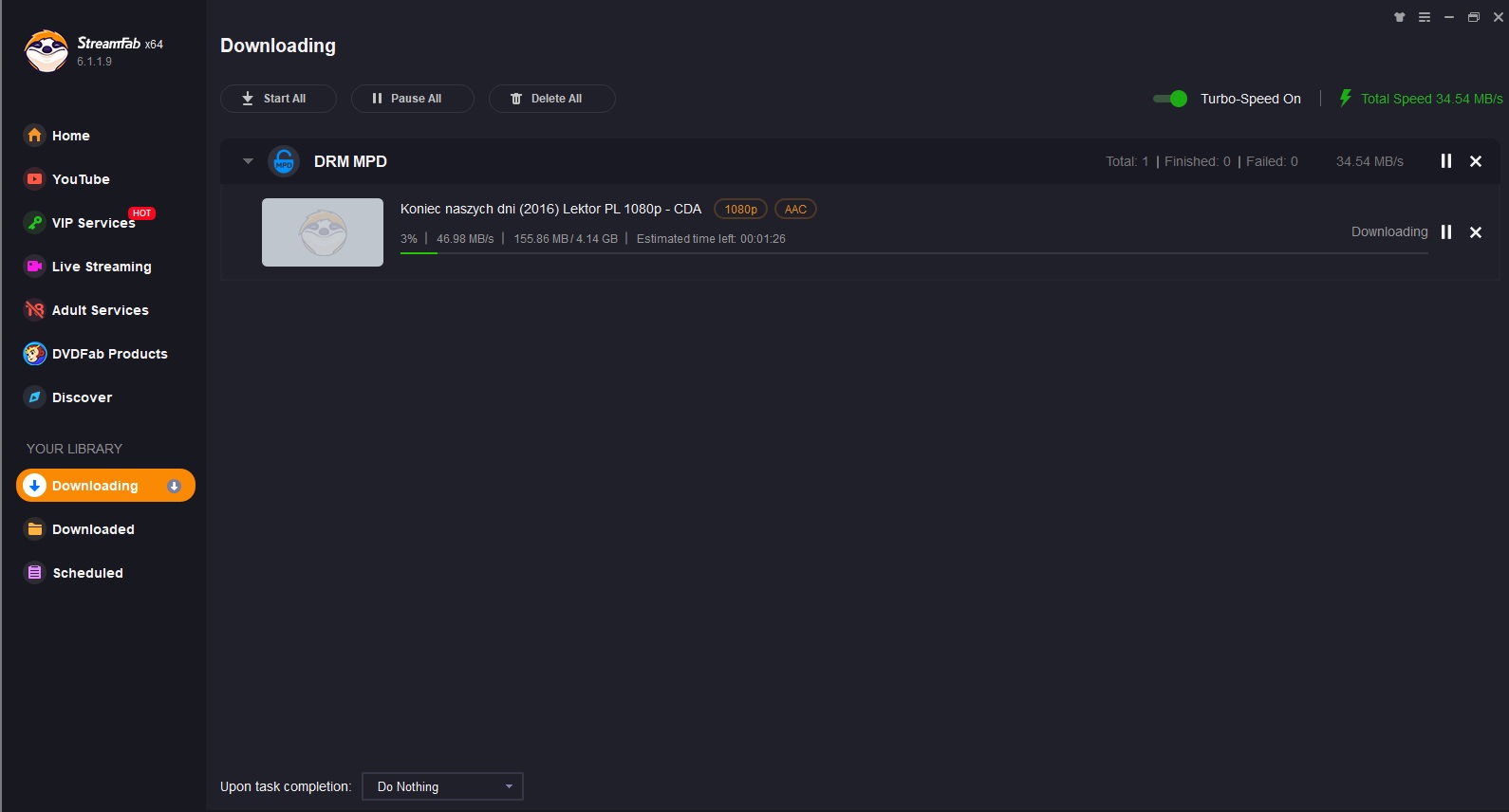Image resolution: width=1509 pixels, height=812 pixels.
Task: Click the Estimated time left text
Action: (711, 239)
